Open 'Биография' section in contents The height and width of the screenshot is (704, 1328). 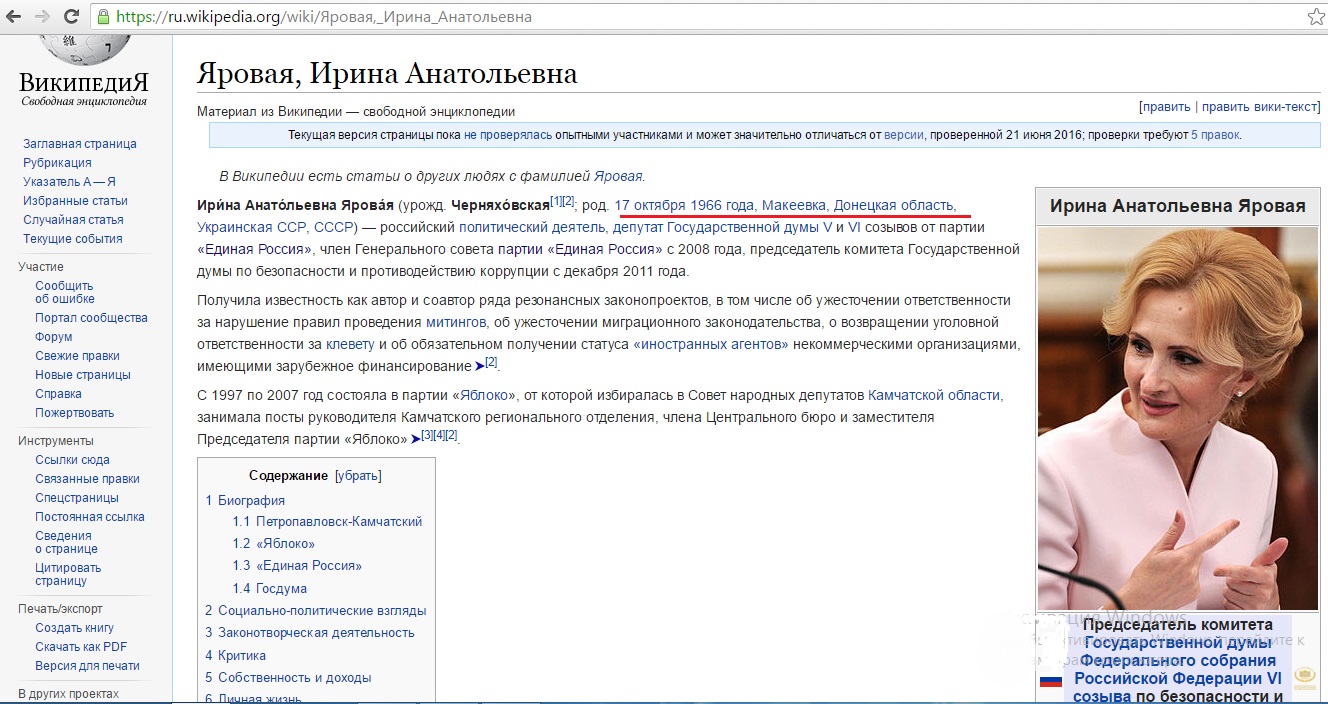pos(251,500)
